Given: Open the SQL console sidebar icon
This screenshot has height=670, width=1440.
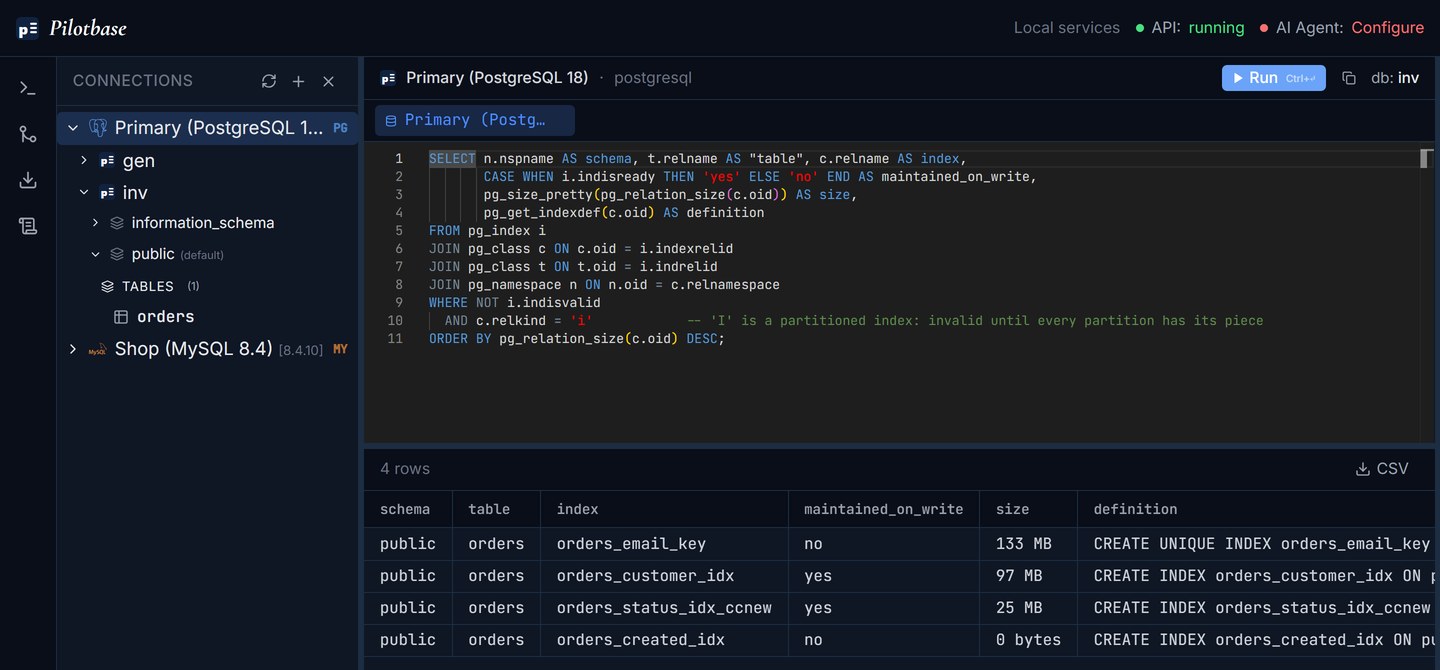Looking at the screenshot, I should 28,88.
